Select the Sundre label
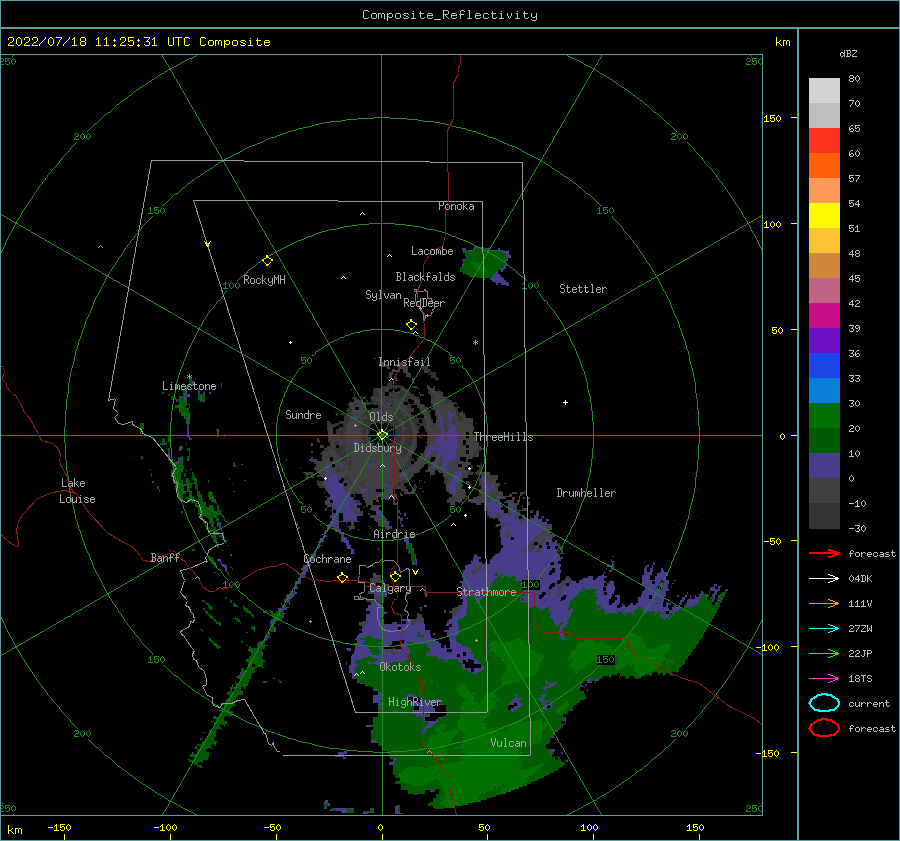 303,415
